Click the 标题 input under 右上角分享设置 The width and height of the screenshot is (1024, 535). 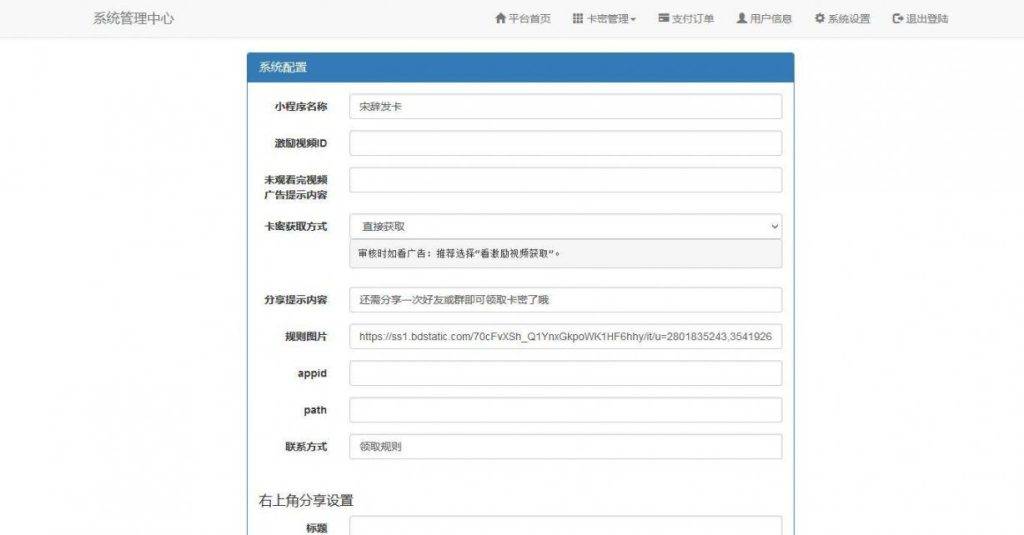coord(566,526)
